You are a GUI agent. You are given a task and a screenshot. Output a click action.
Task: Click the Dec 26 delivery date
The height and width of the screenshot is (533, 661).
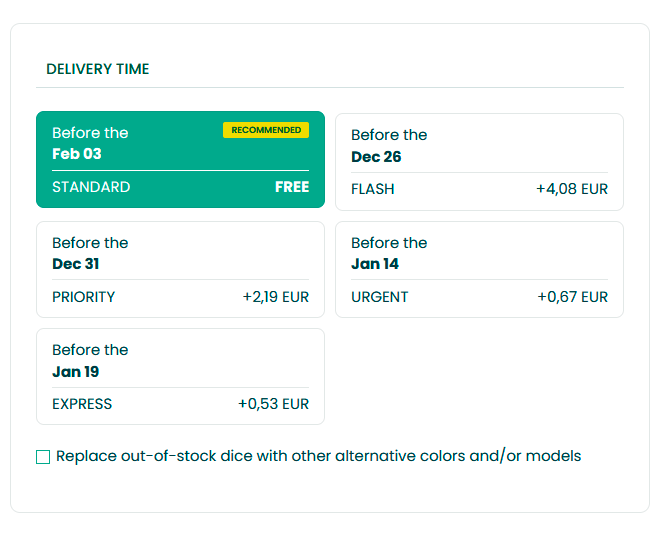(377, 157)
